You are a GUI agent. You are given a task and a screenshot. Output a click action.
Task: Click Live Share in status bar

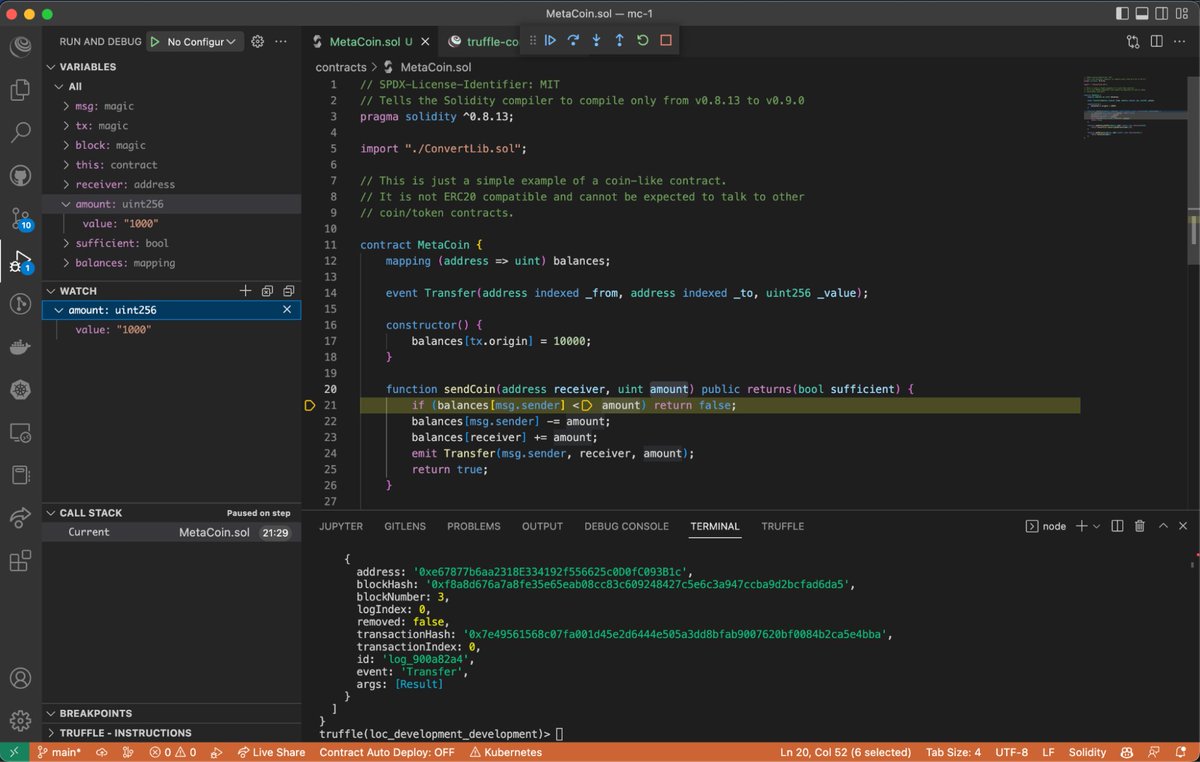(x=271, y=752)
